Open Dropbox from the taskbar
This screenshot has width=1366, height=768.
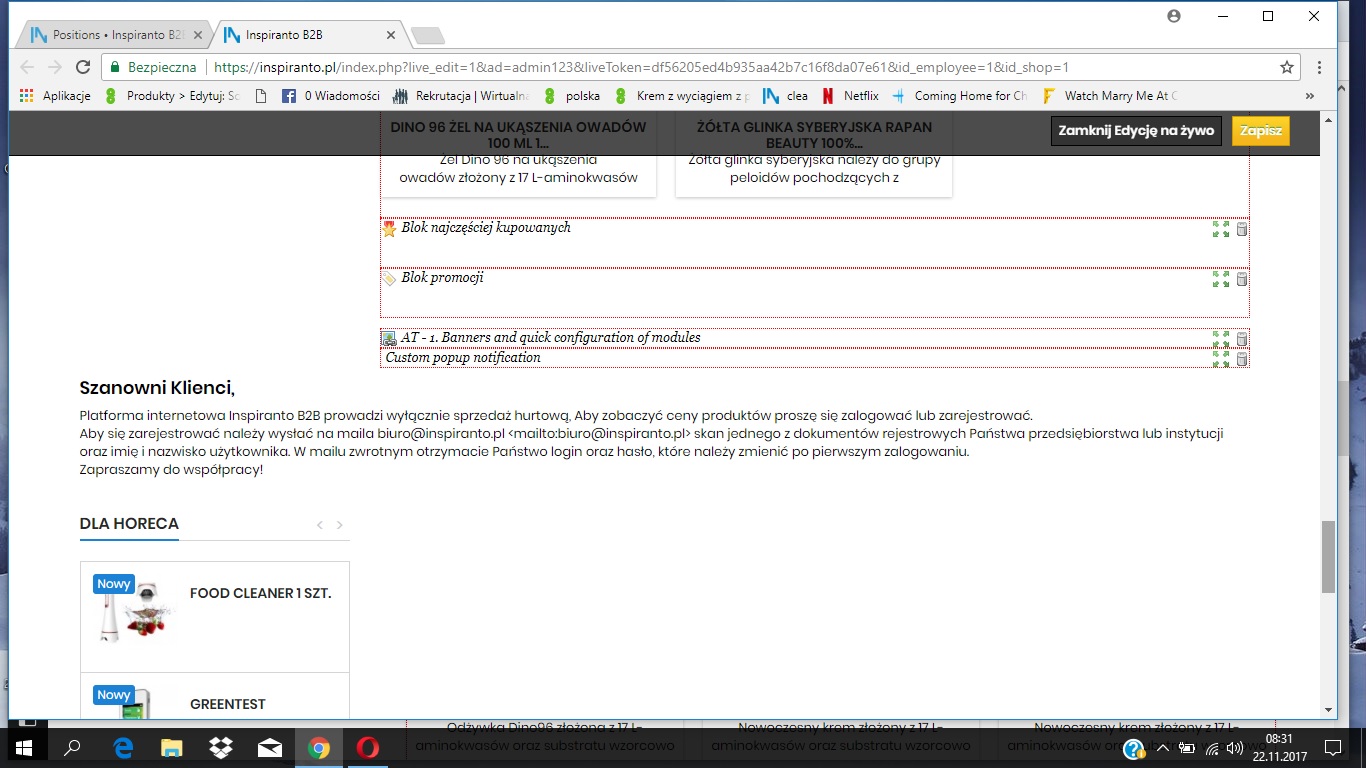pos(221,747)
